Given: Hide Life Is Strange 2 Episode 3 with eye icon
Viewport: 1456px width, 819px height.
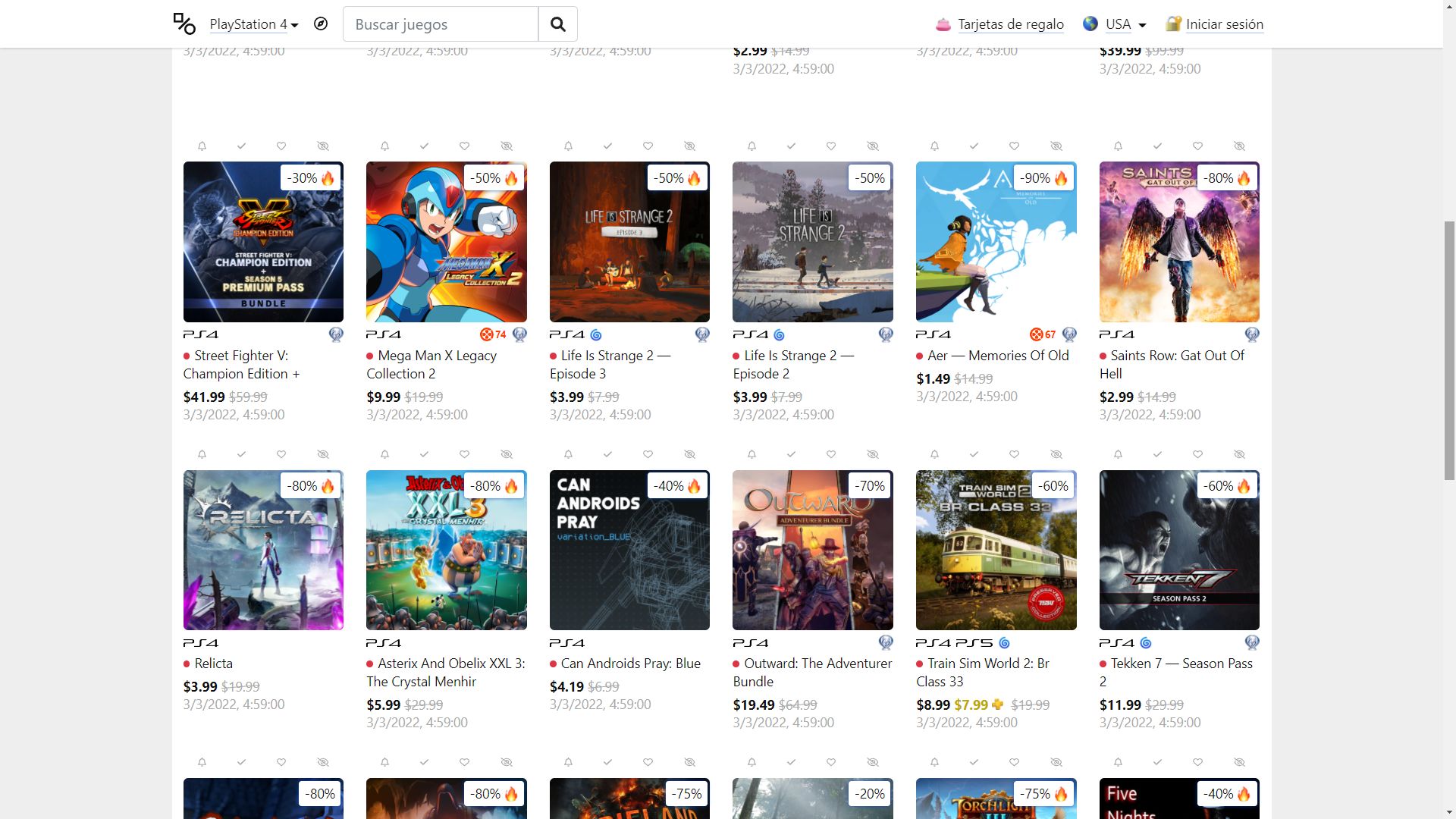Looking at the screenshot, I should 689,146.
